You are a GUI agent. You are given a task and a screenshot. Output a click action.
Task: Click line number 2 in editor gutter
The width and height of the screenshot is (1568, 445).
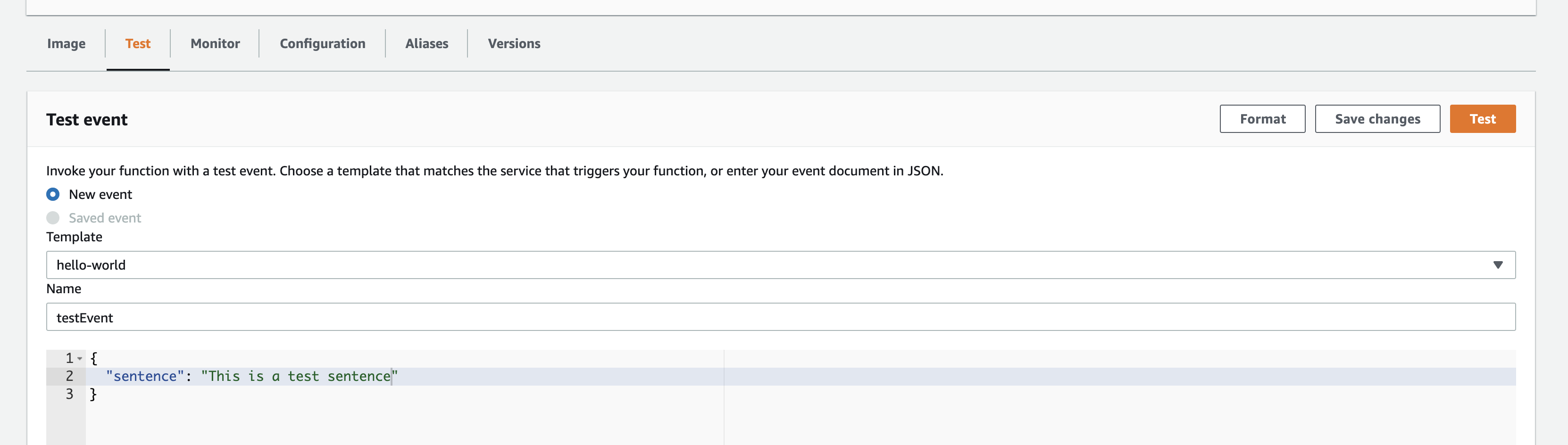click(x=69, y=376)
